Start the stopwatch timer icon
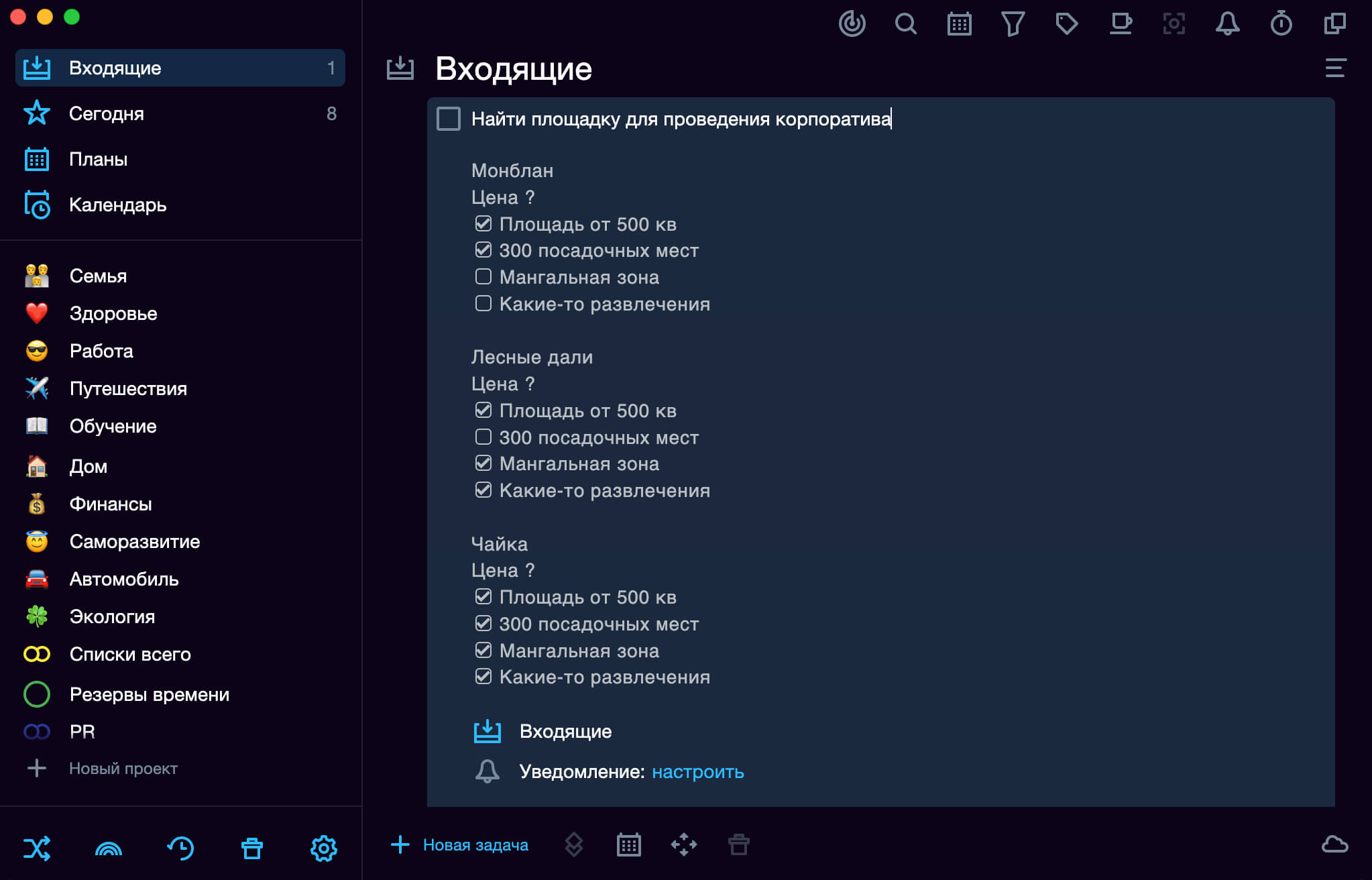 (1281, 24)
